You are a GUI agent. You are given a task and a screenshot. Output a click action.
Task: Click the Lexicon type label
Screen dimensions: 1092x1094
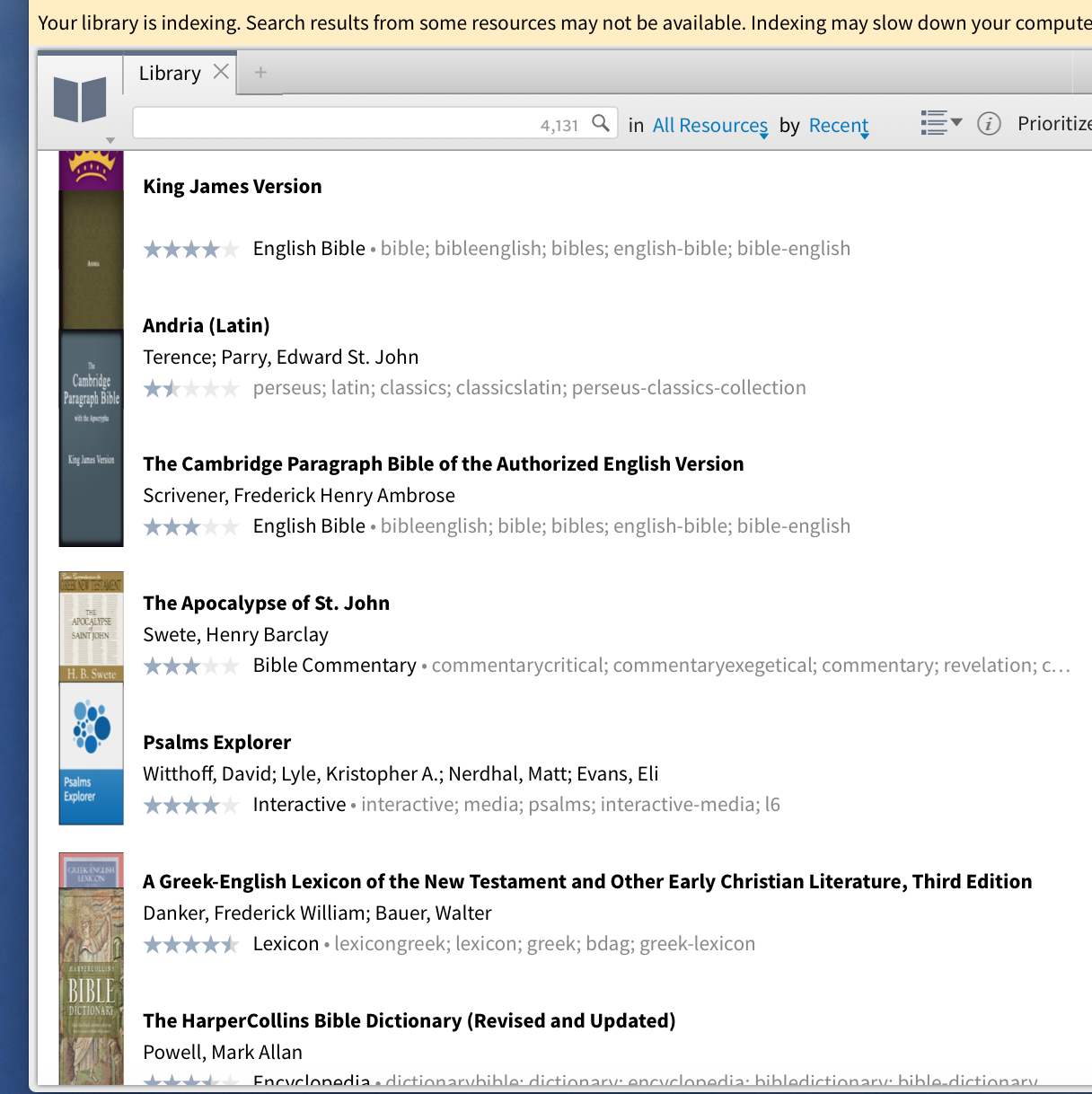286,944
